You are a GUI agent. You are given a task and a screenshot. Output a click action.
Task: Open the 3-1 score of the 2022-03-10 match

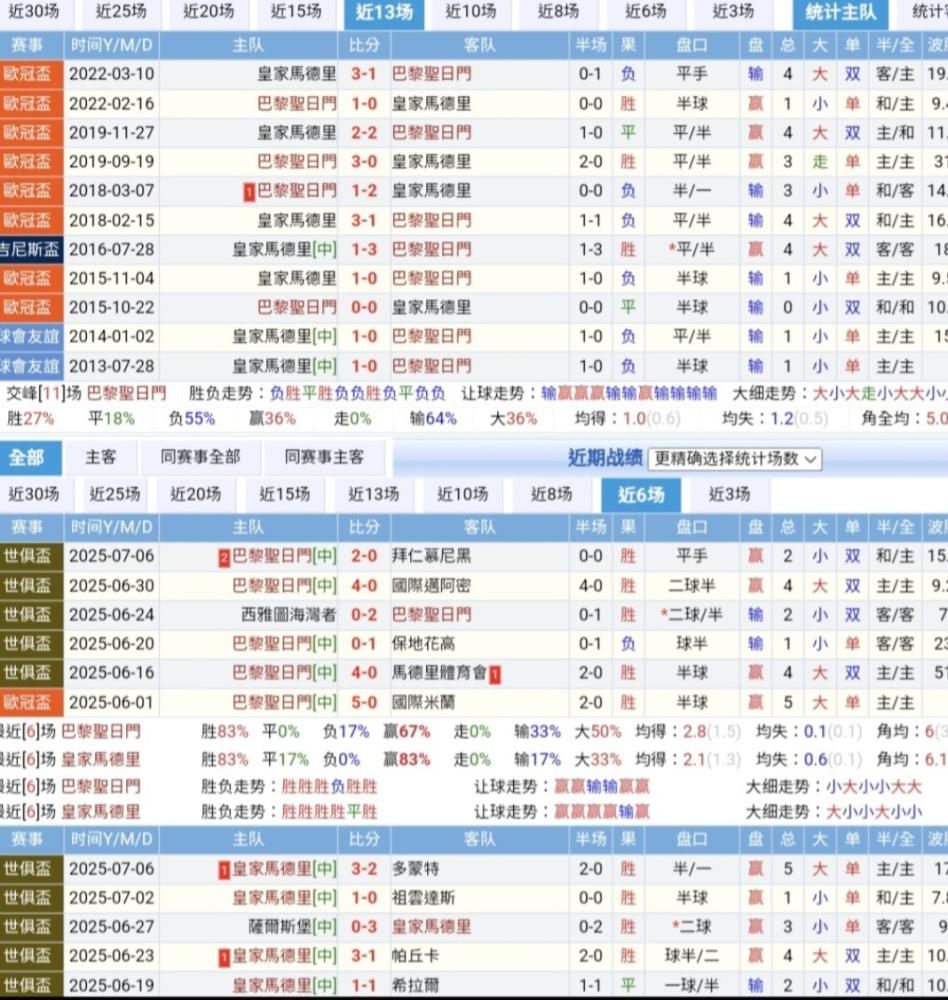tap(364, 74)
